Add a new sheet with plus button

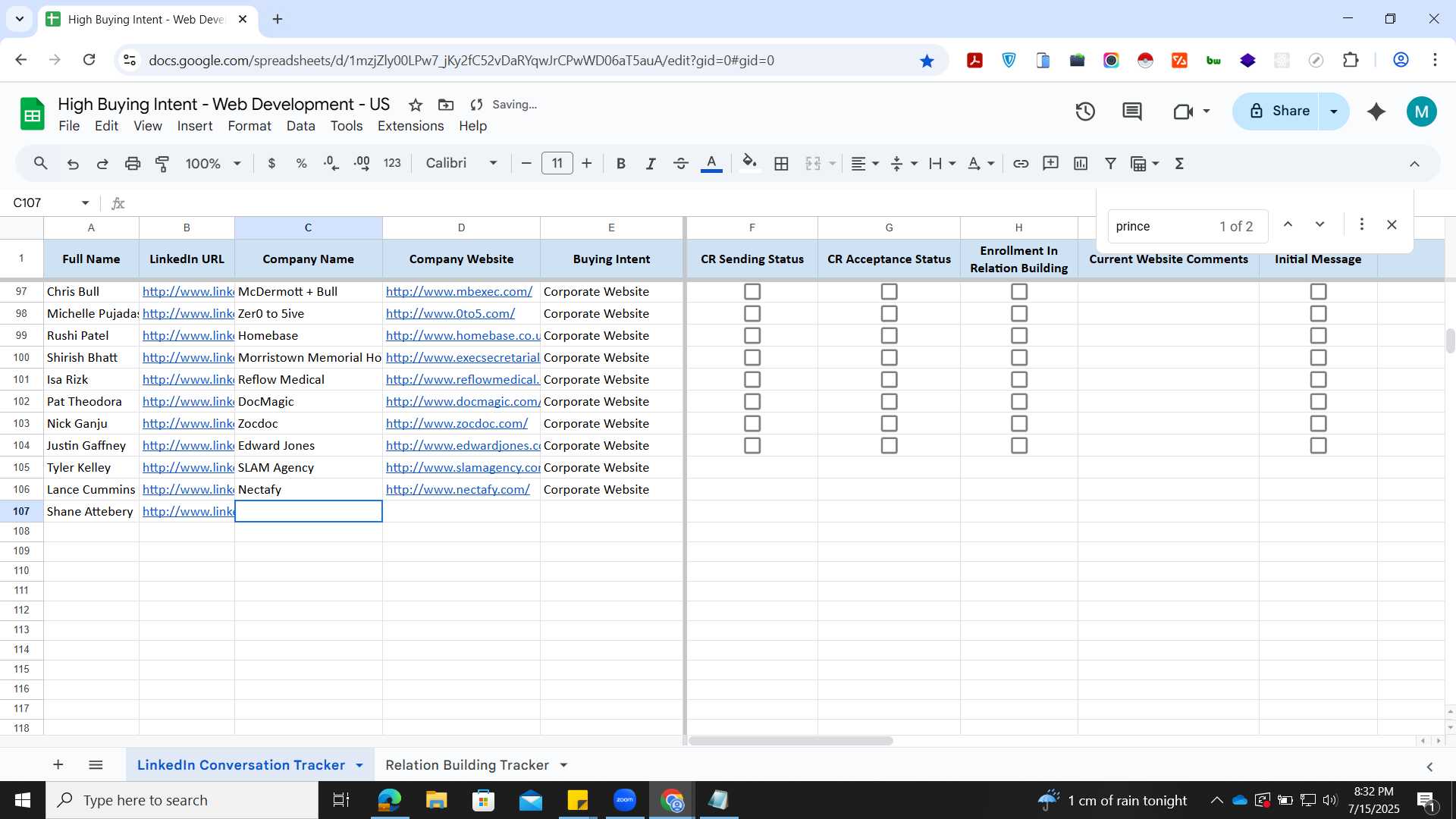(58, 765)
